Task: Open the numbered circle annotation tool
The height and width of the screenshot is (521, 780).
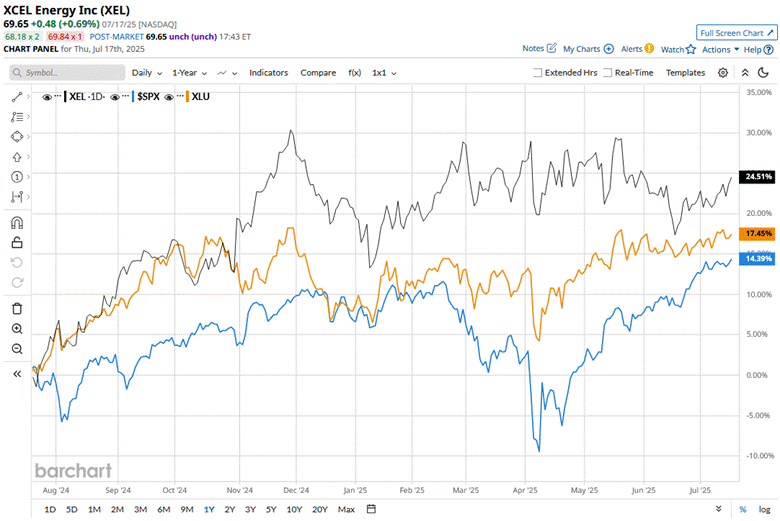Action: click(x=17, y=177)
